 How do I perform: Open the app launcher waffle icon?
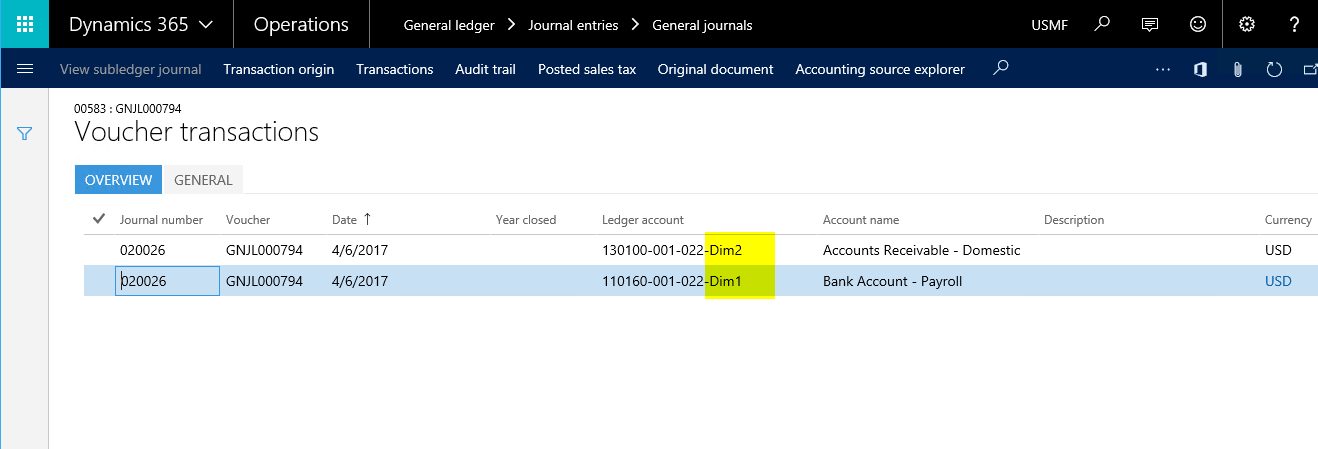point(25,24)
